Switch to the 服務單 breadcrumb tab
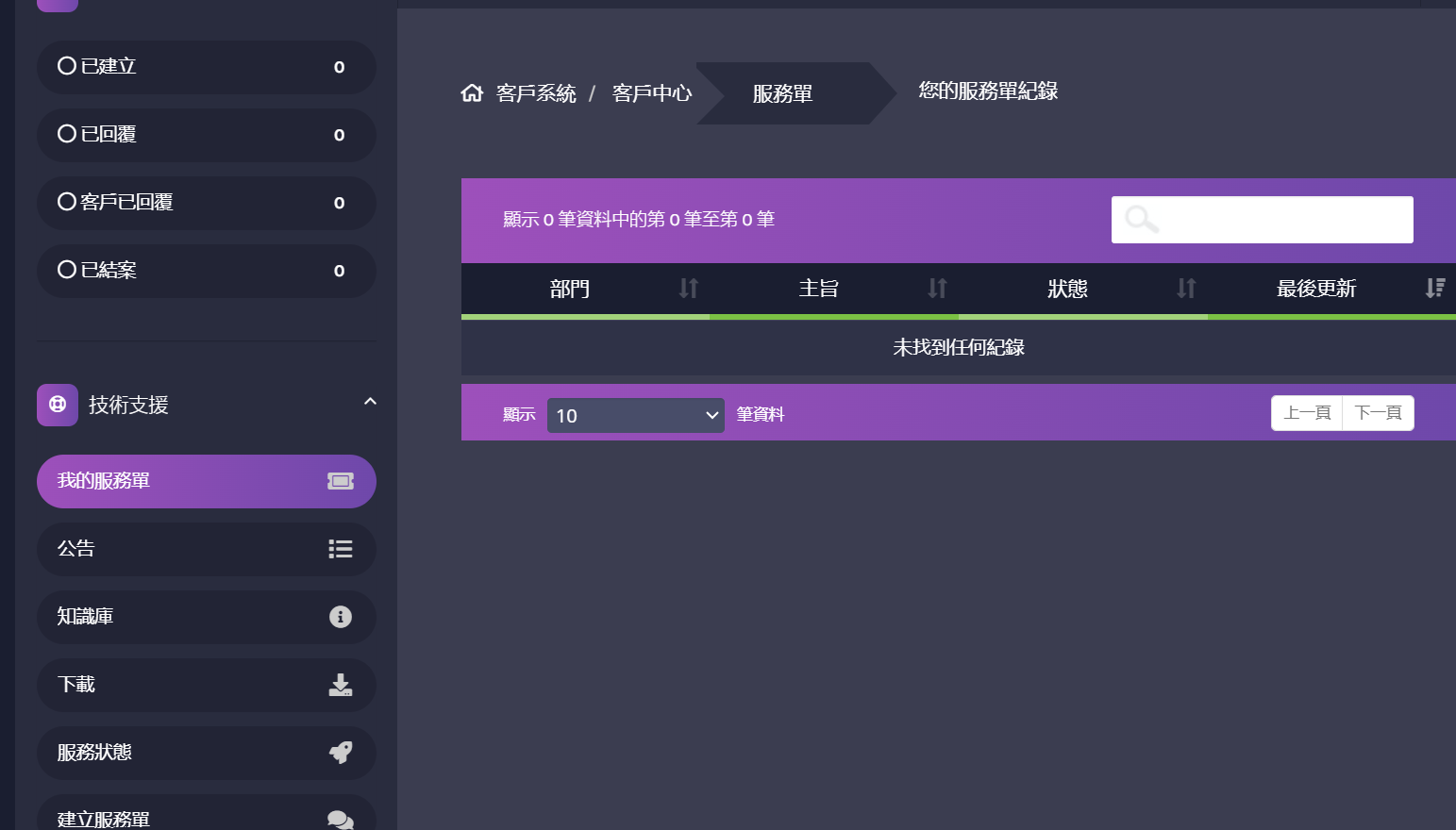 point(783,92)
